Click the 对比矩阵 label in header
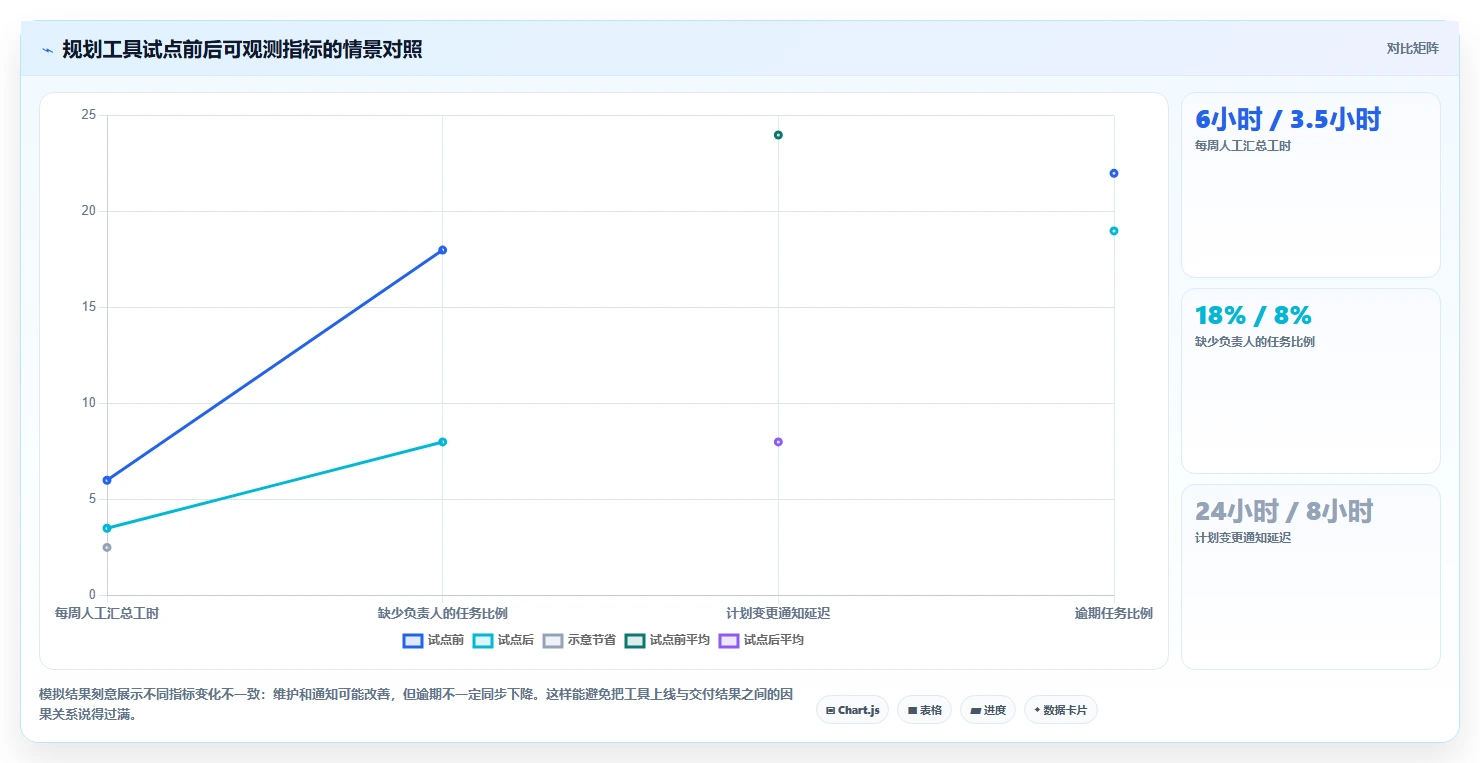This screenshot has height=763, width=1480. [1412, 49]
